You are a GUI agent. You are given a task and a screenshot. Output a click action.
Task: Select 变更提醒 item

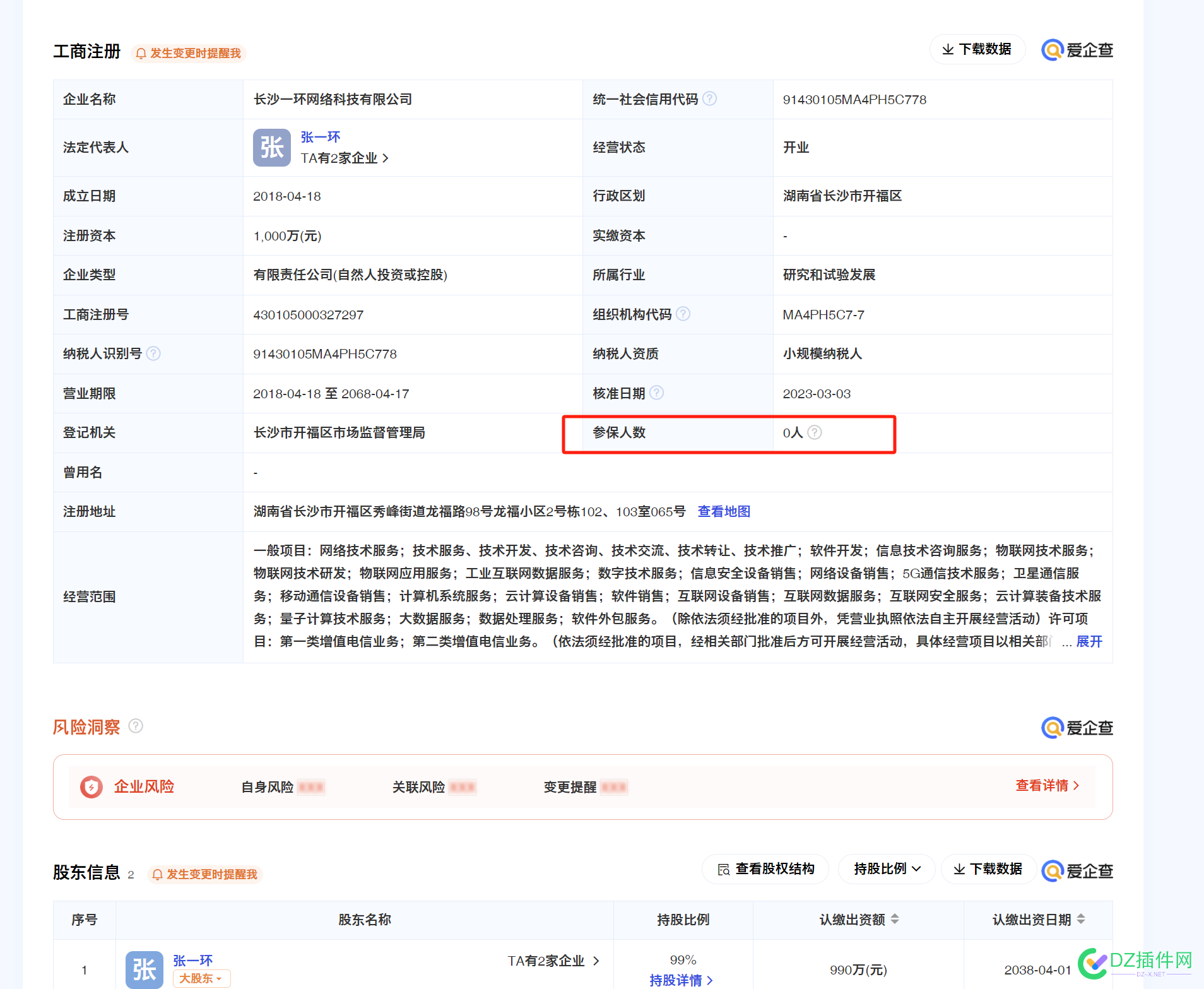point(586,787)
